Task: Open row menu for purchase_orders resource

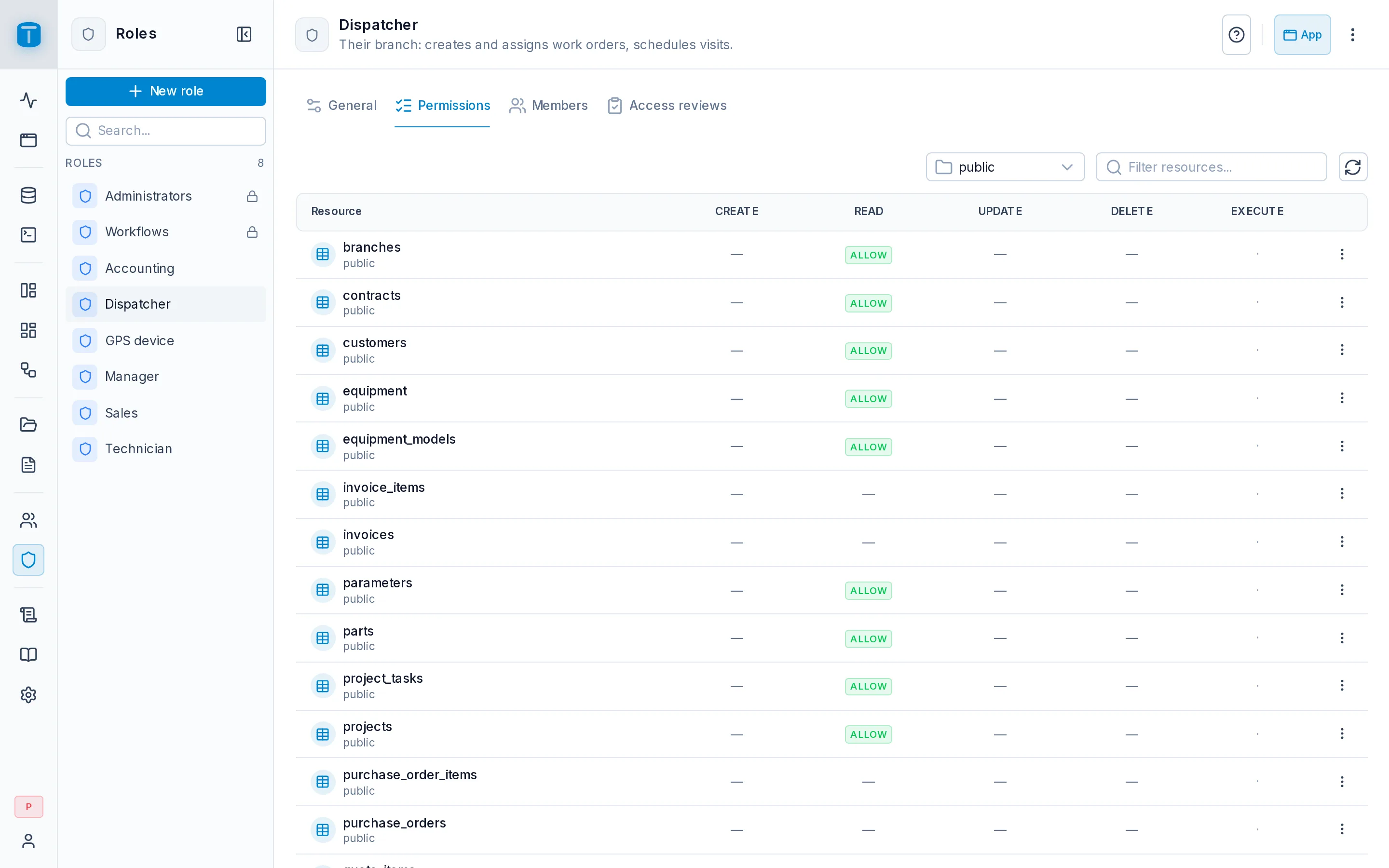Action: [1342, 829]
